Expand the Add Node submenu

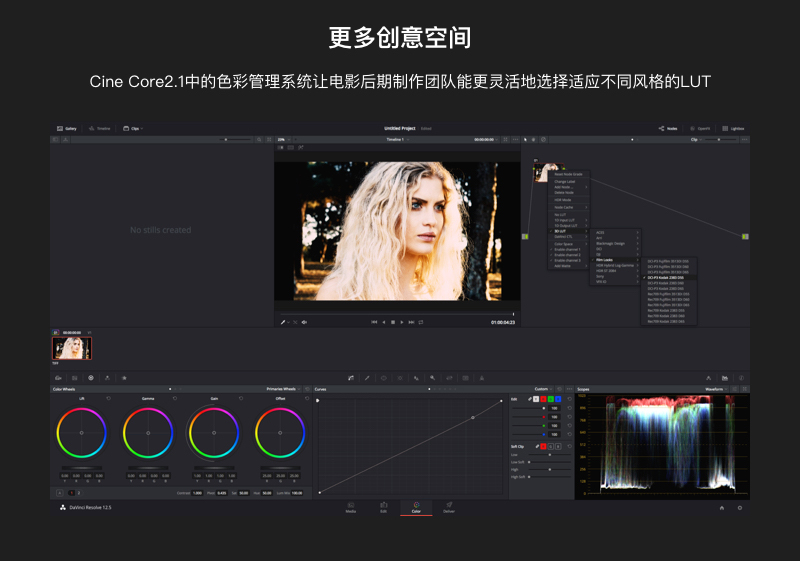[566, 187]
